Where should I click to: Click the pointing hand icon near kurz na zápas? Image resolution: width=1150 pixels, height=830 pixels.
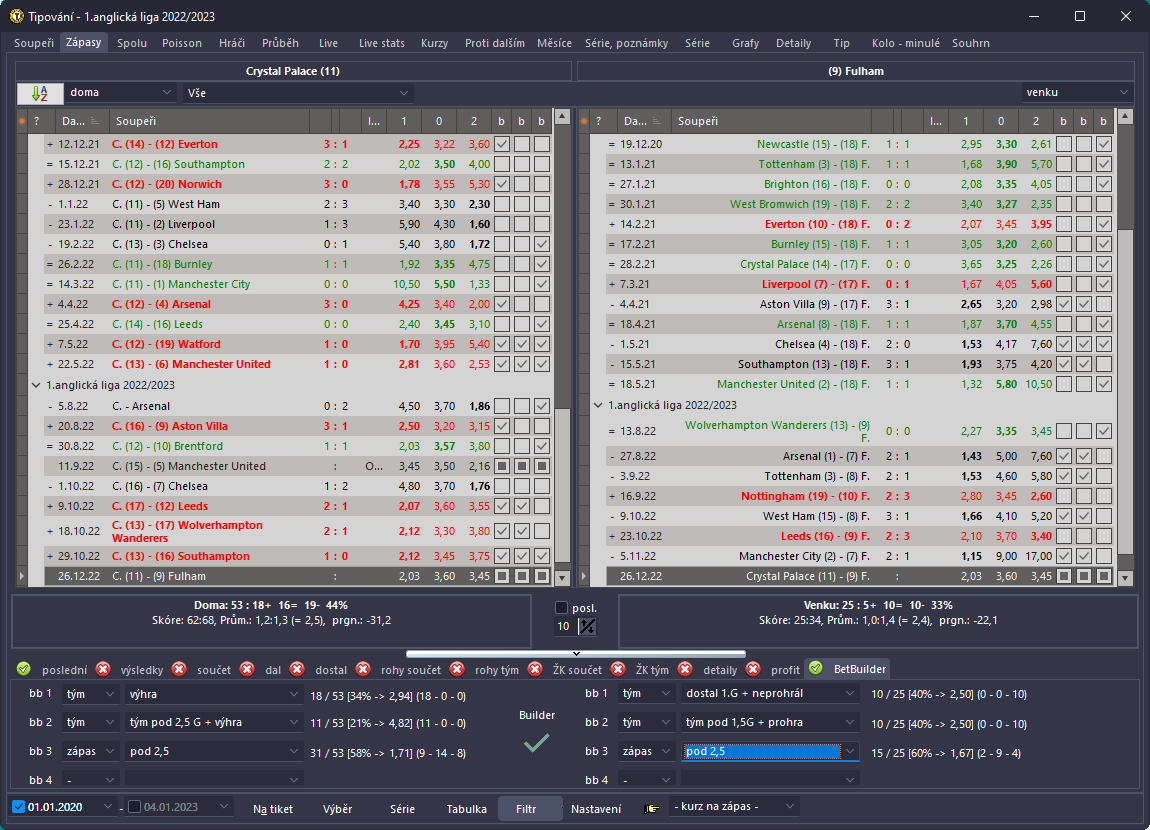(x=651, y=808)
